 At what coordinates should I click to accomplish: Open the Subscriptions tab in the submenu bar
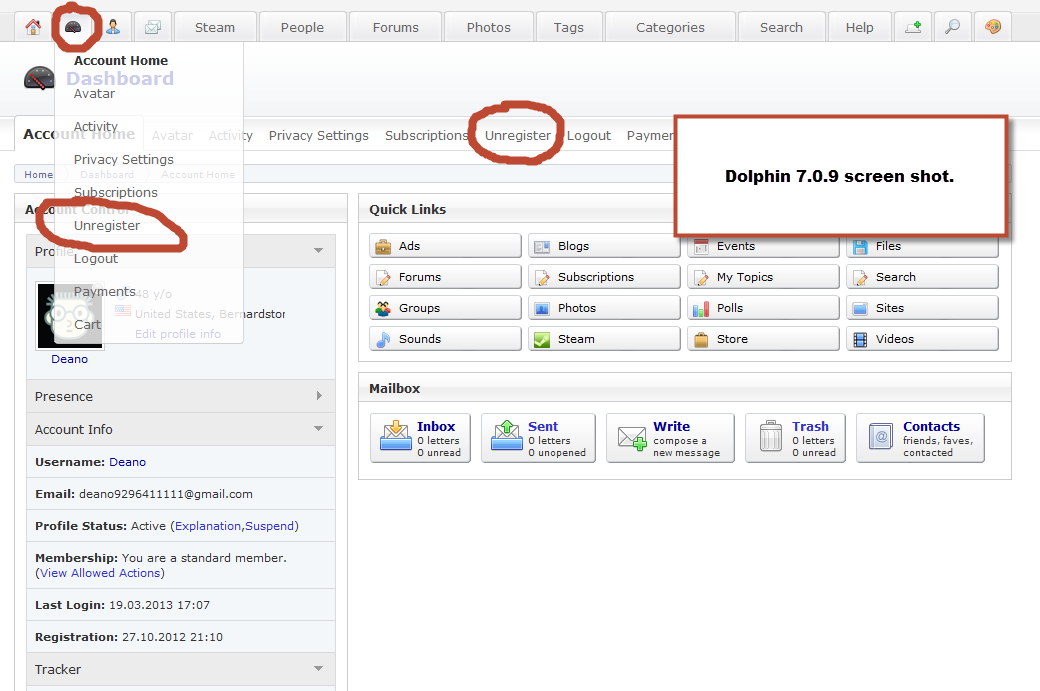pos(426,135)
